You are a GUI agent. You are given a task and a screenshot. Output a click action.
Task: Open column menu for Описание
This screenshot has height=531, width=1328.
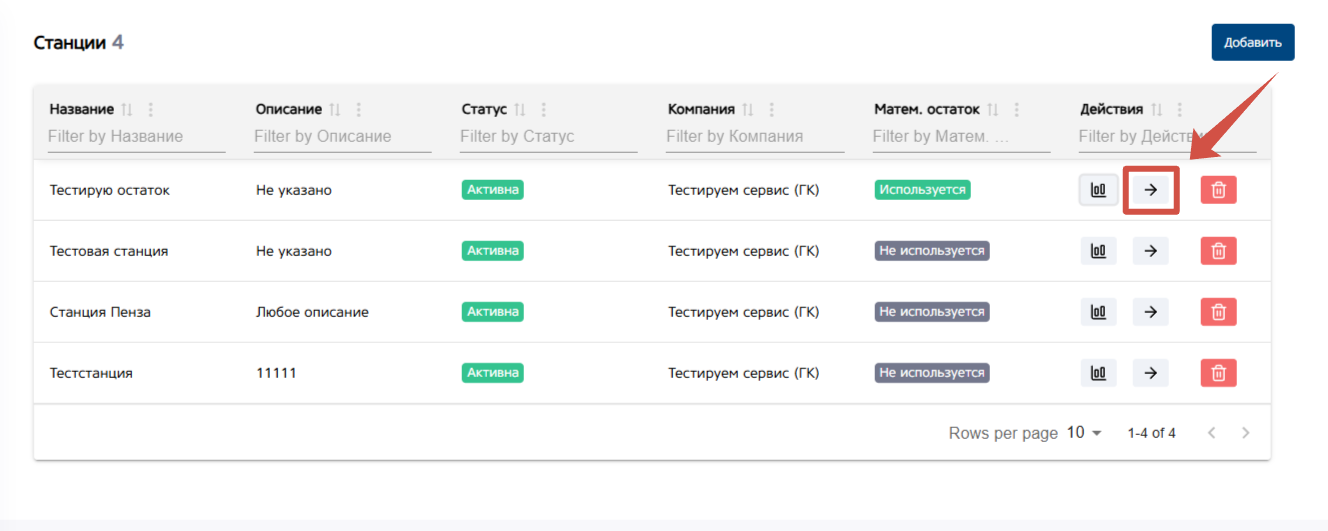click(359, 109)
